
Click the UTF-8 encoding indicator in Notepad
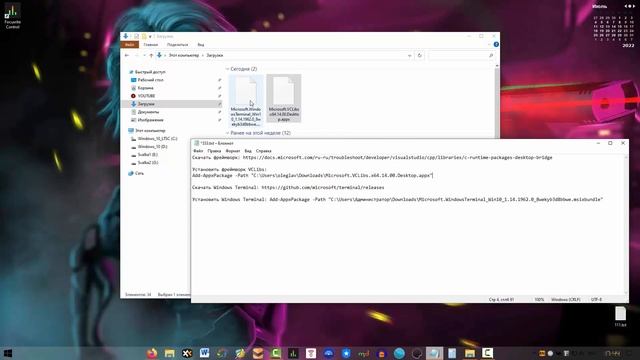click(596, 300)
